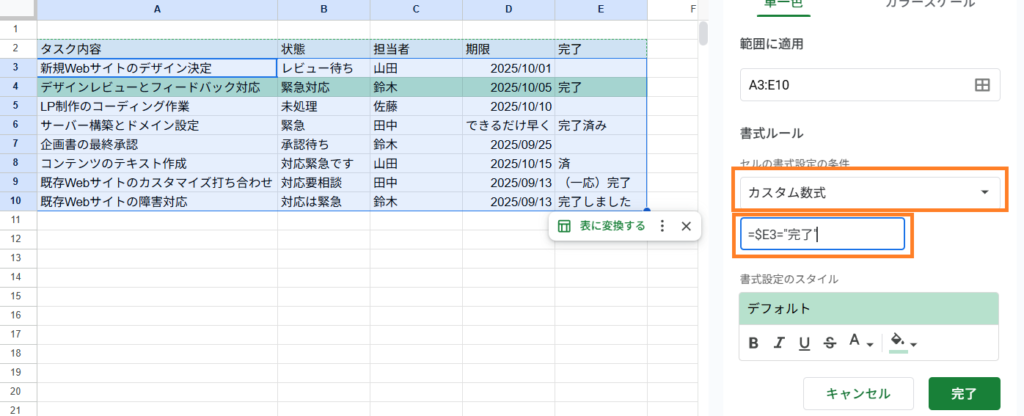The image size is (1024, 416).
Task: Open the text color picker
Action: point(860,343)
